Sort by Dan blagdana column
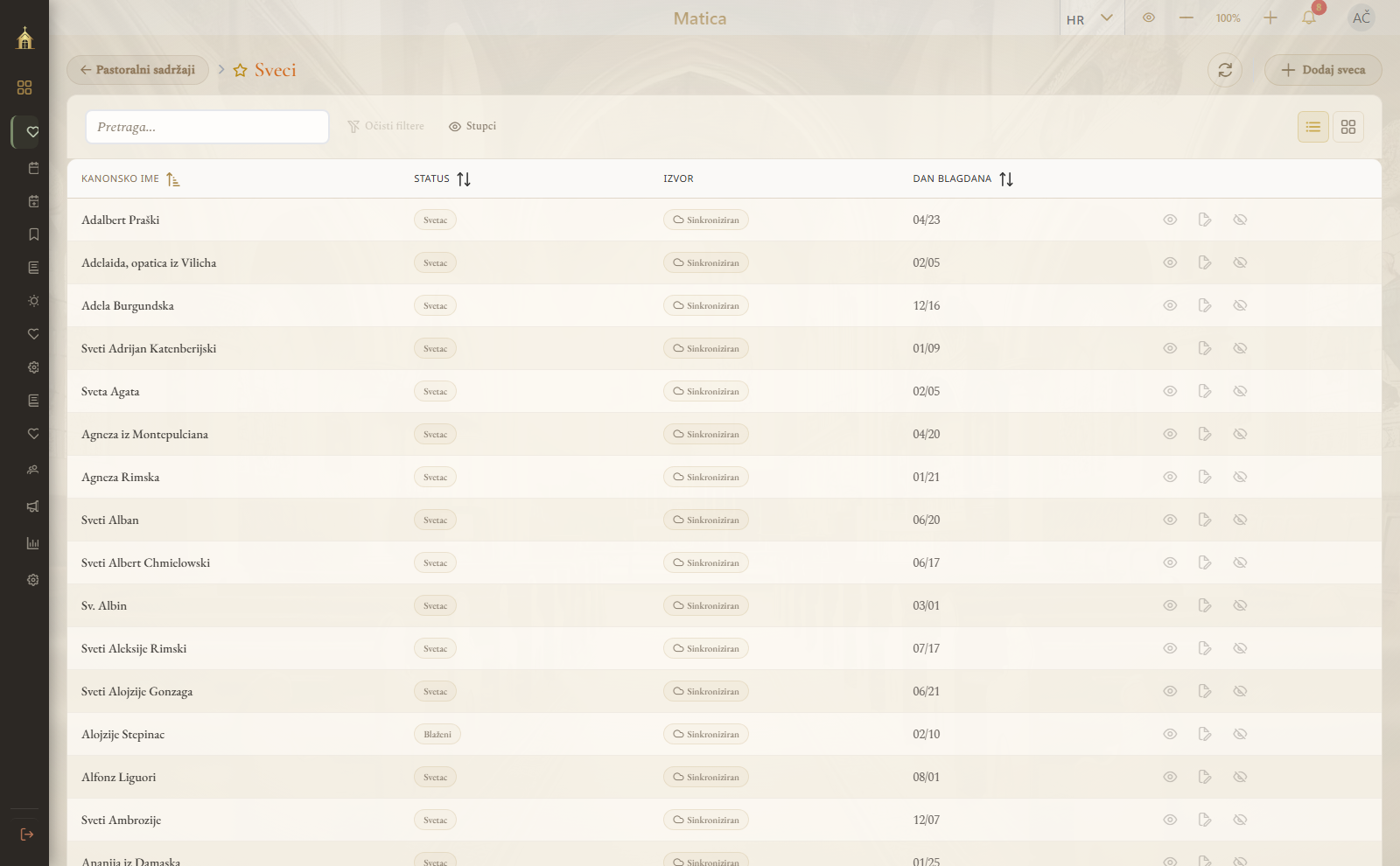 1006,179
